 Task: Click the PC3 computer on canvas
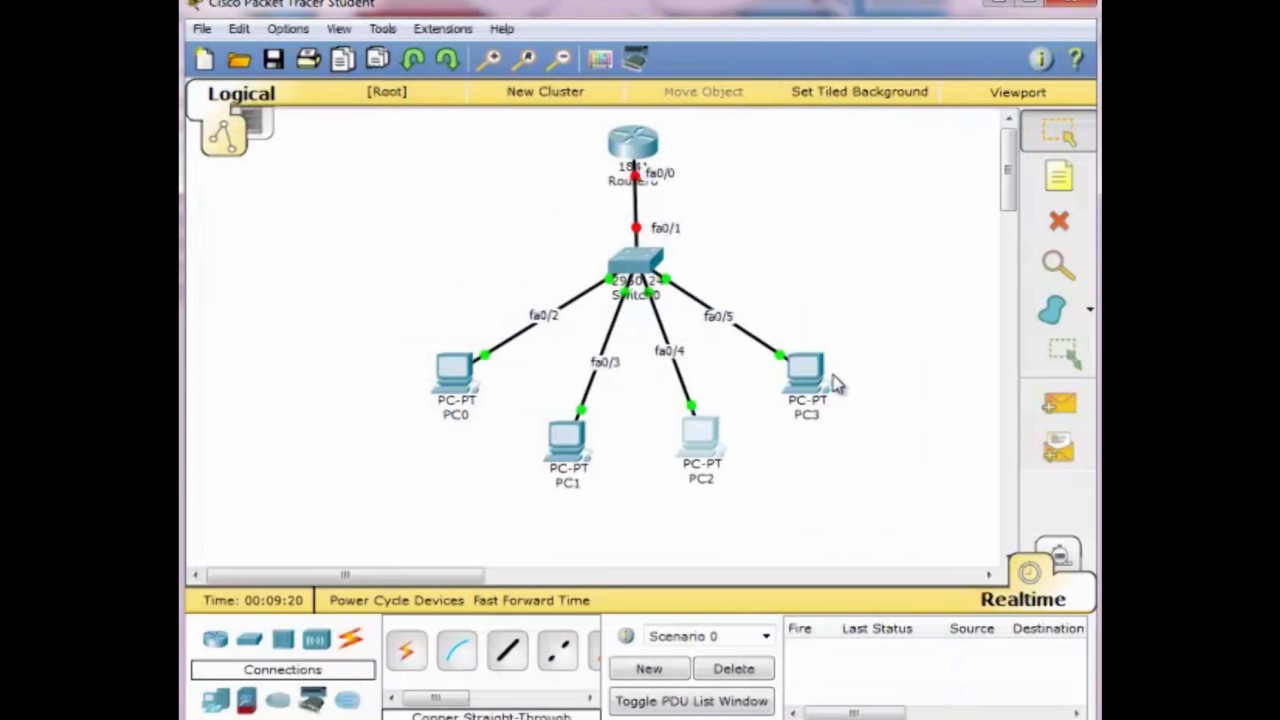coord(805,372)
